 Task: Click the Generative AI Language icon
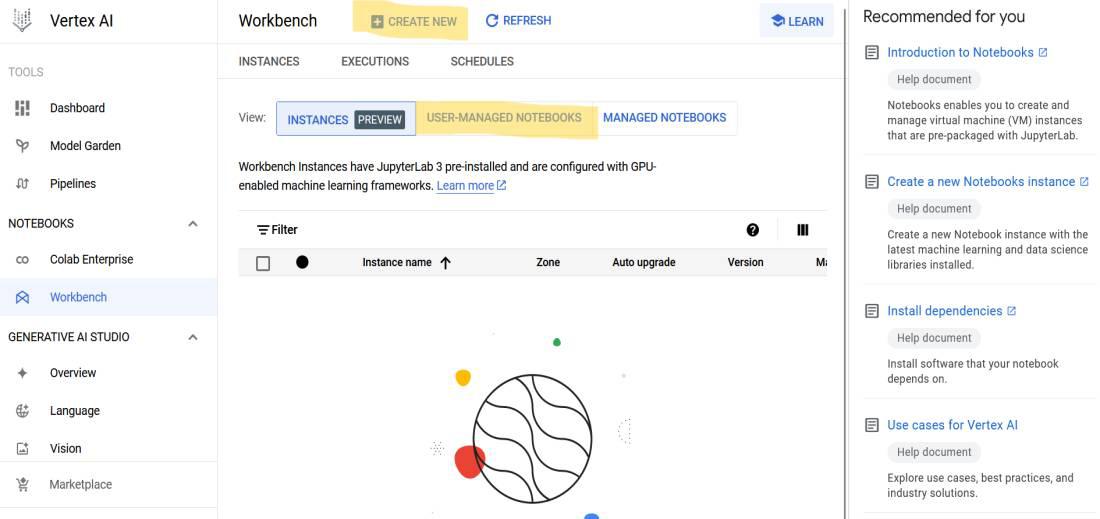23,411
